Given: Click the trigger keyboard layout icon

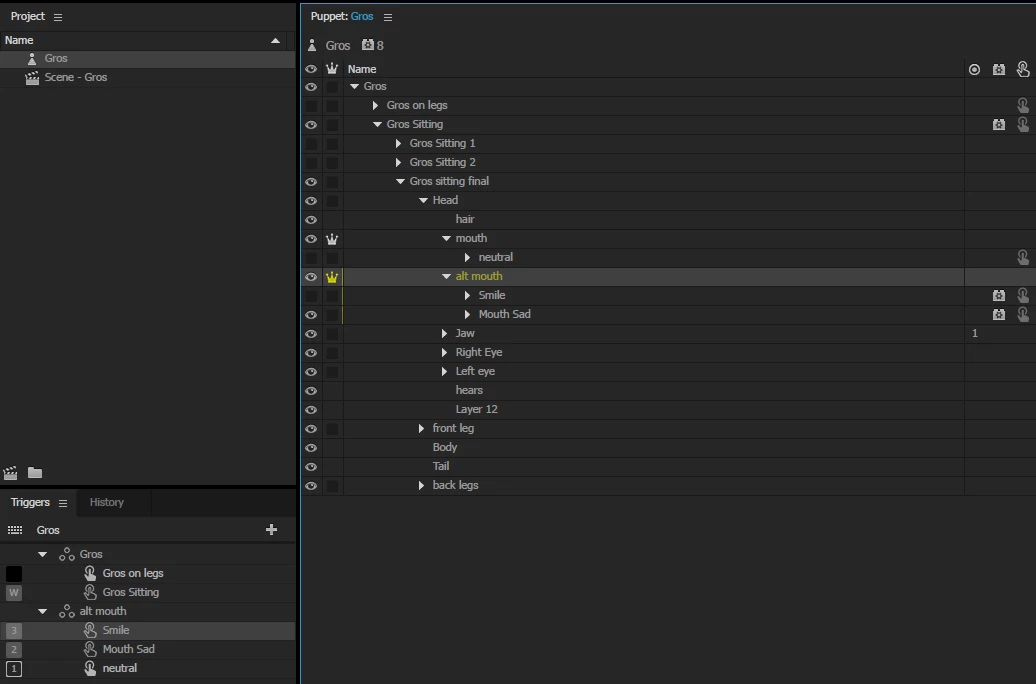Looking at the screenshot, I should 15,530.
